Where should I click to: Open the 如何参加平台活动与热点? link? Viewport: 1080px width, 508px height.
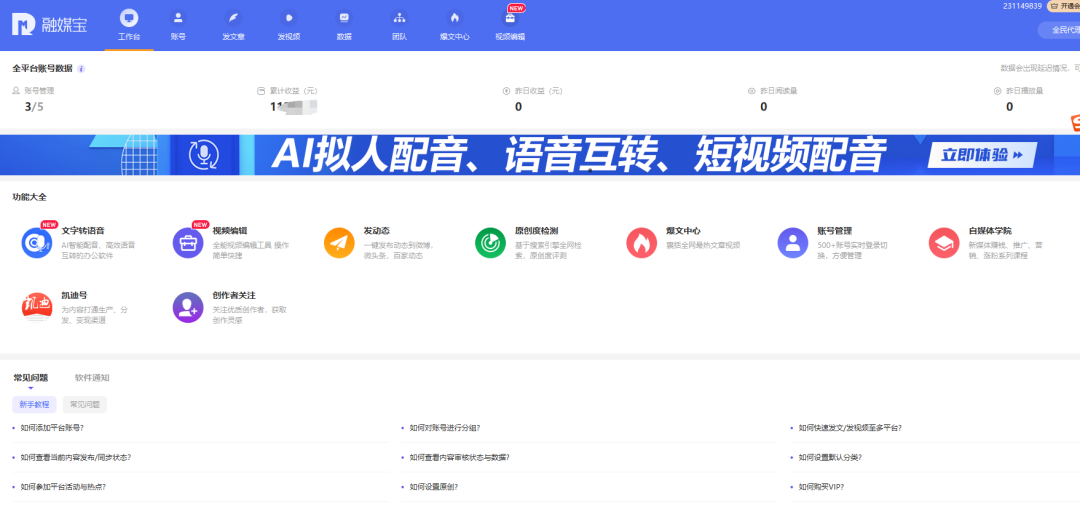[x=63, y=487]
